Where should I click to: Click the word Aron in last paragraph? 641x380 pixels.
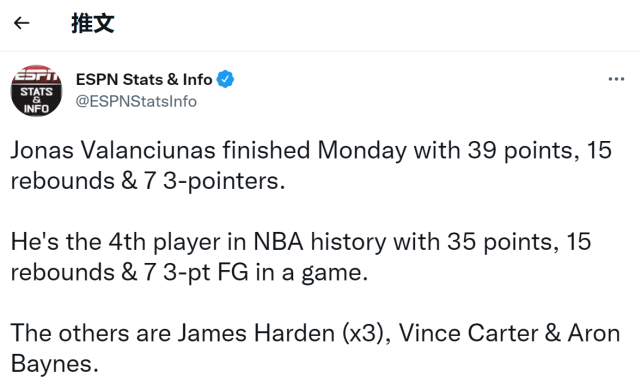tap(594, 333)
